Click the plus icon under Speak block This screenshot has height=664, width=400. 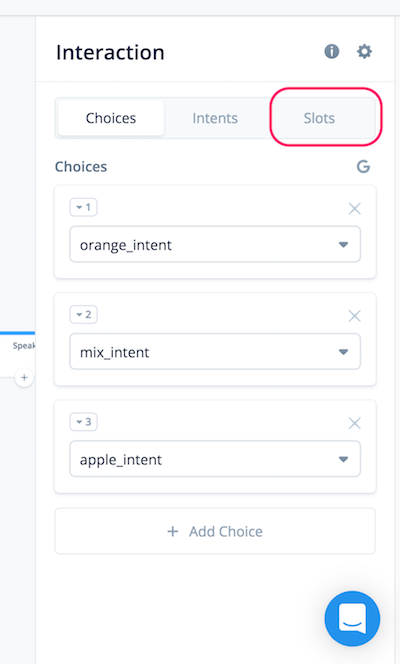(x=24, y=377)
